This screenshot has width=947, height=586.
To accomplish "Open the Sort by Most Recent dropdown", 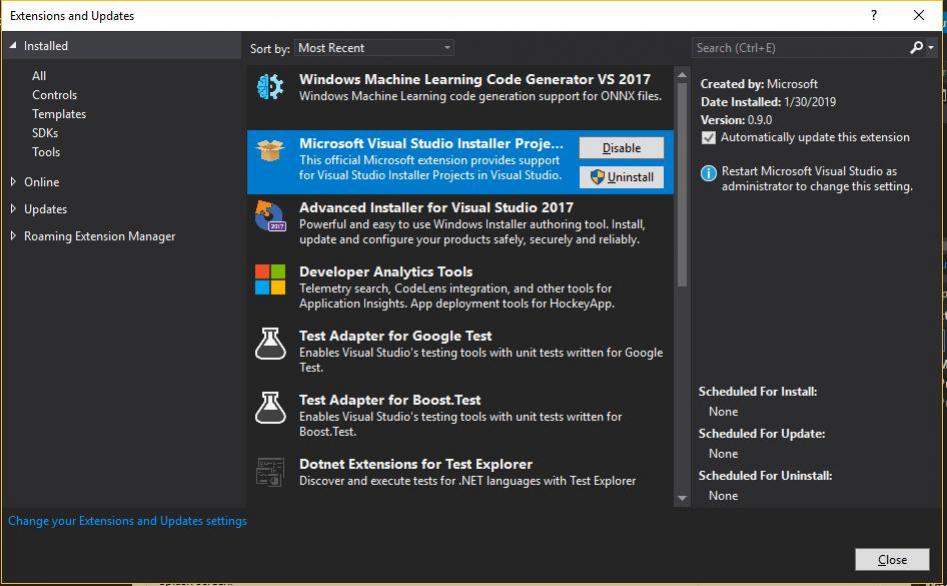I will pyautogui.click(x=374, y=48).
